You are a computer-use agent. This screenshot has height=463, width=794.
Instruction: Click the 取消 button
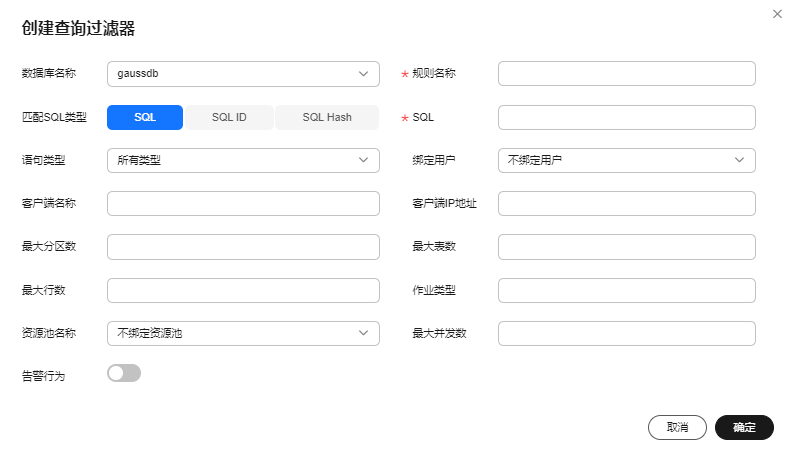(x=677, y=428)
